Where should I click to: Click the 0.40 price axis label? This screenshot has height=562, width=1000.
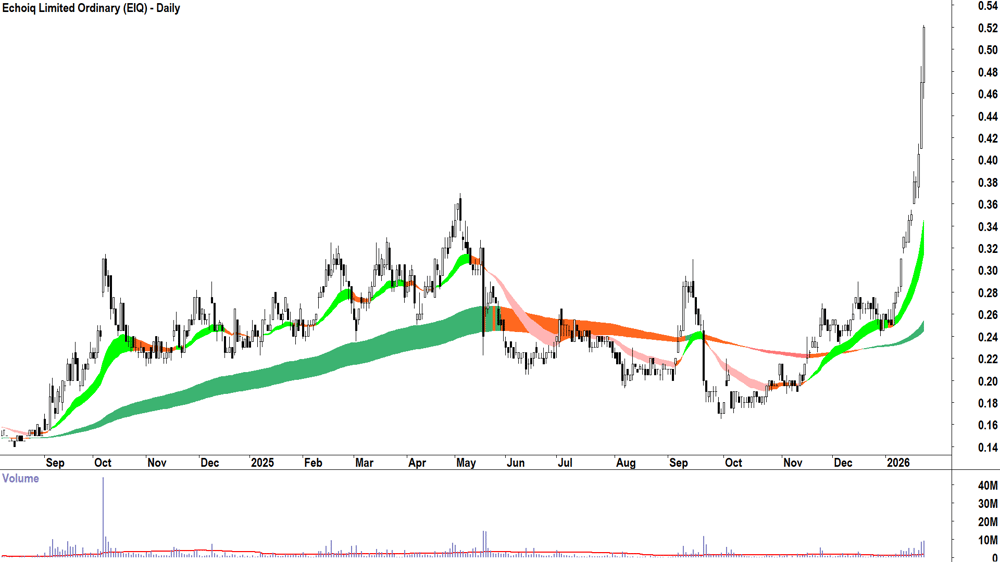coord(987,160)
